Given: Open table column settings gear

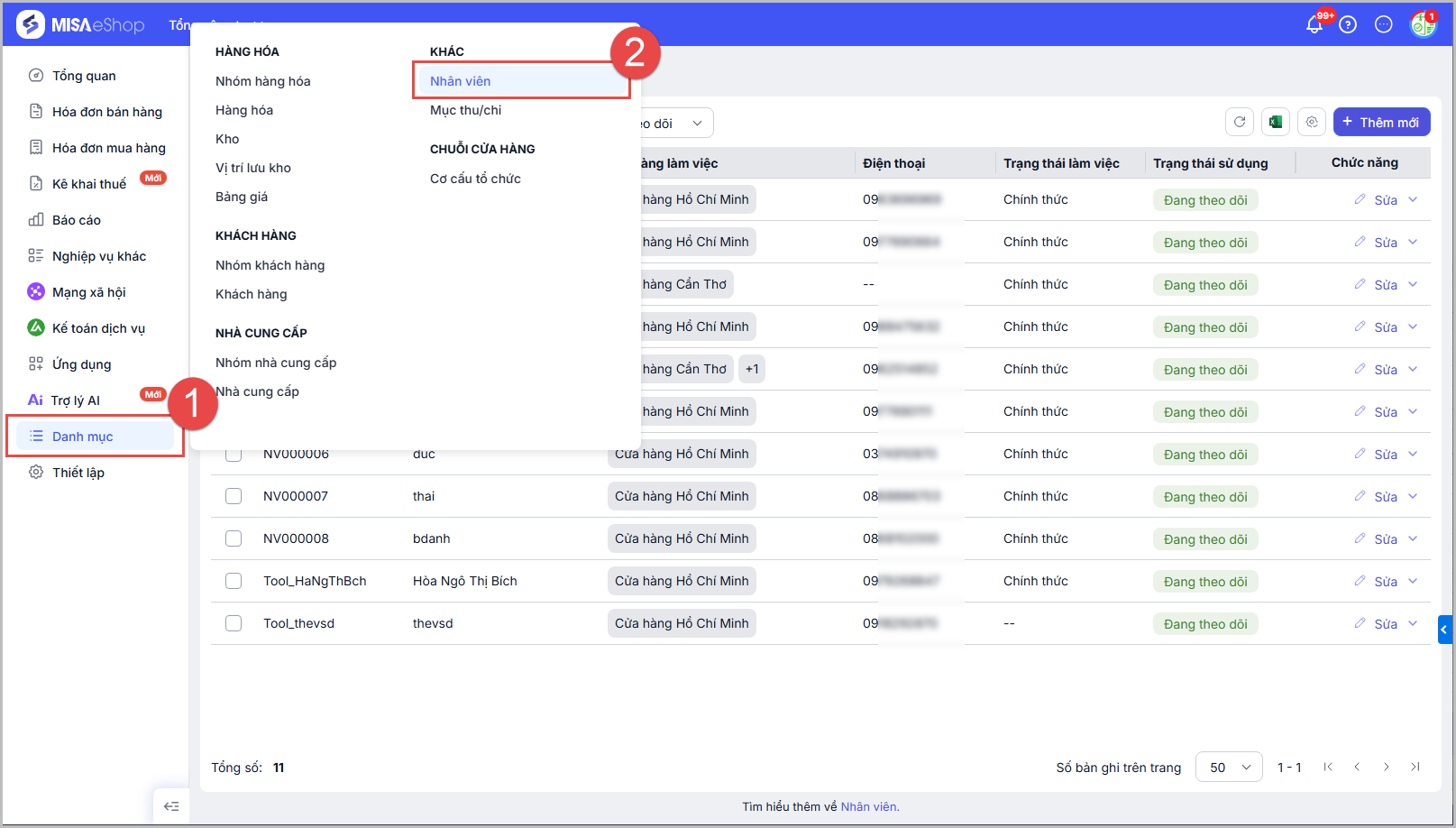Looking at the screenshot, I should pos(1312,122).
